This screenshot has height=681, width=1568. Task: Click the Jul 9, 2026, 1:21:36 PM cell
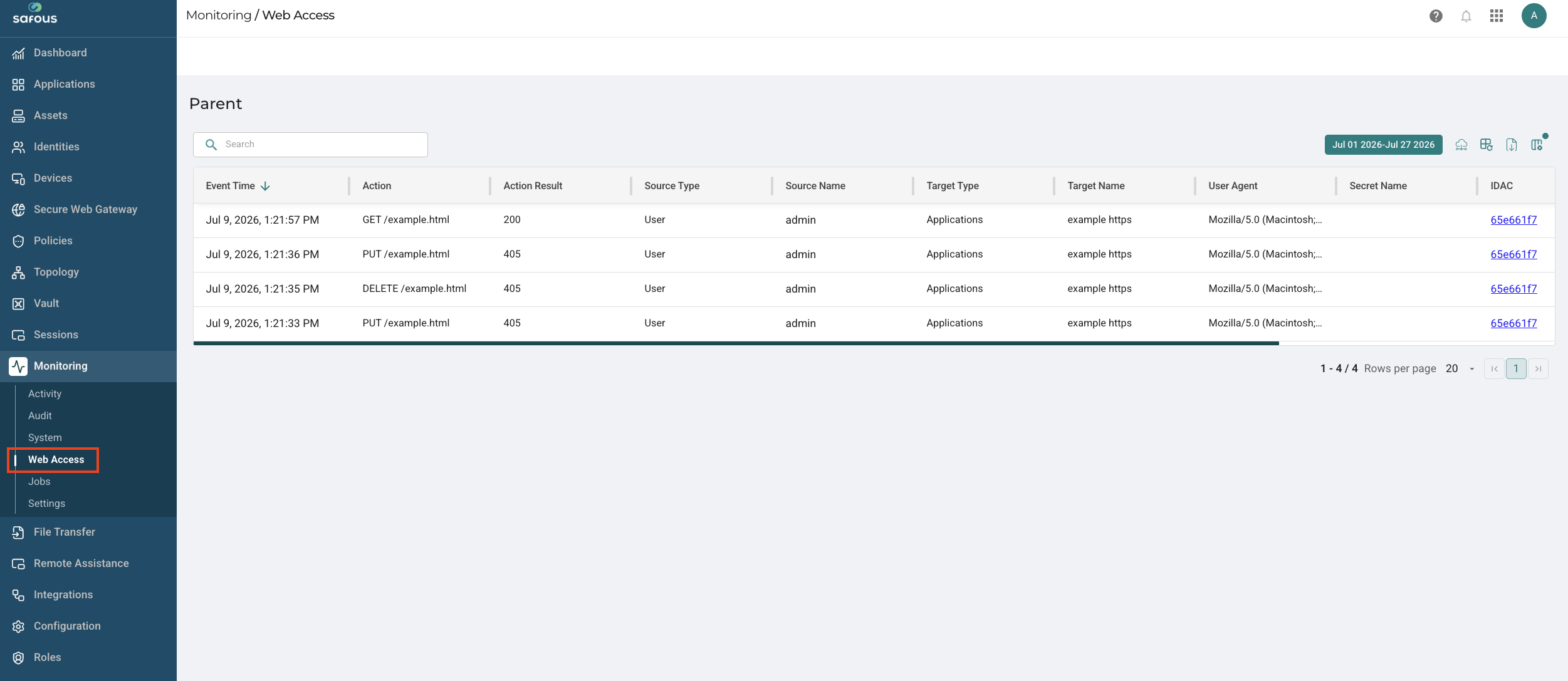click(x=262, y=254)
